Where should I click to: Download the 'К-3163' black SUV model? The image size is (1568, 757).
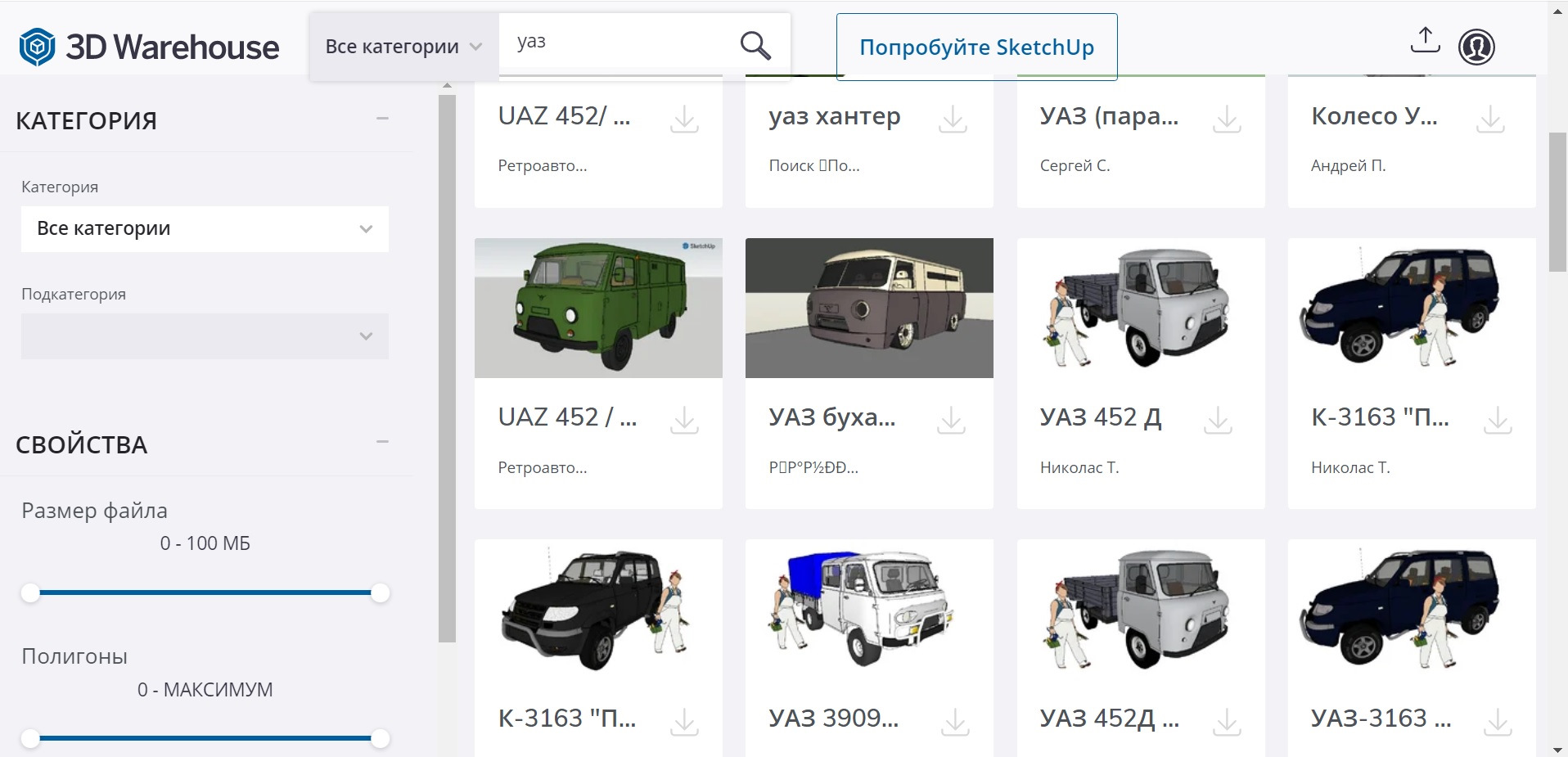pyautogui.click(x=683, y=723)
